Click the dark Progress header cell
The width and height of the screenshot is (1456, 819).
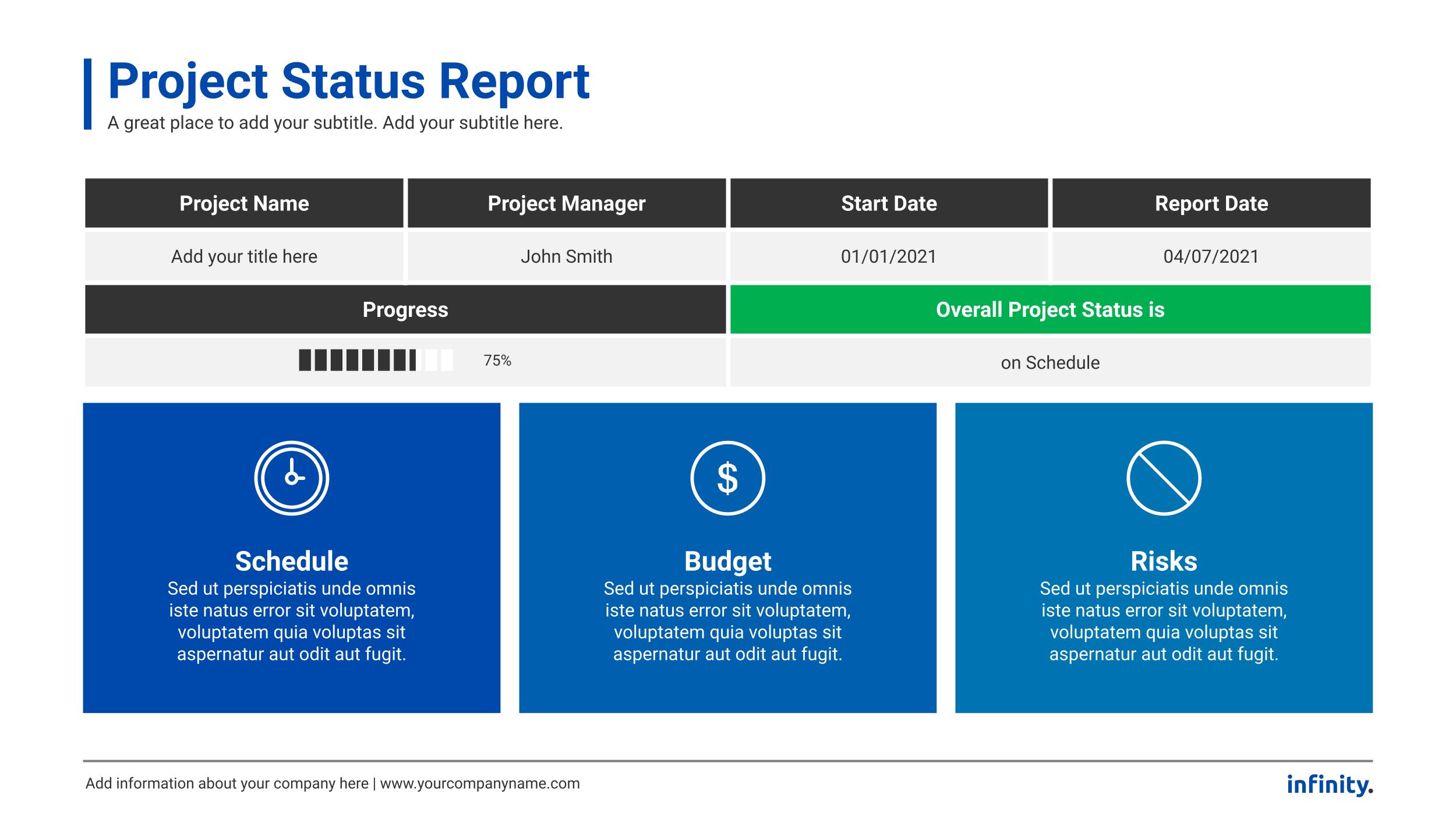(405, 309)
